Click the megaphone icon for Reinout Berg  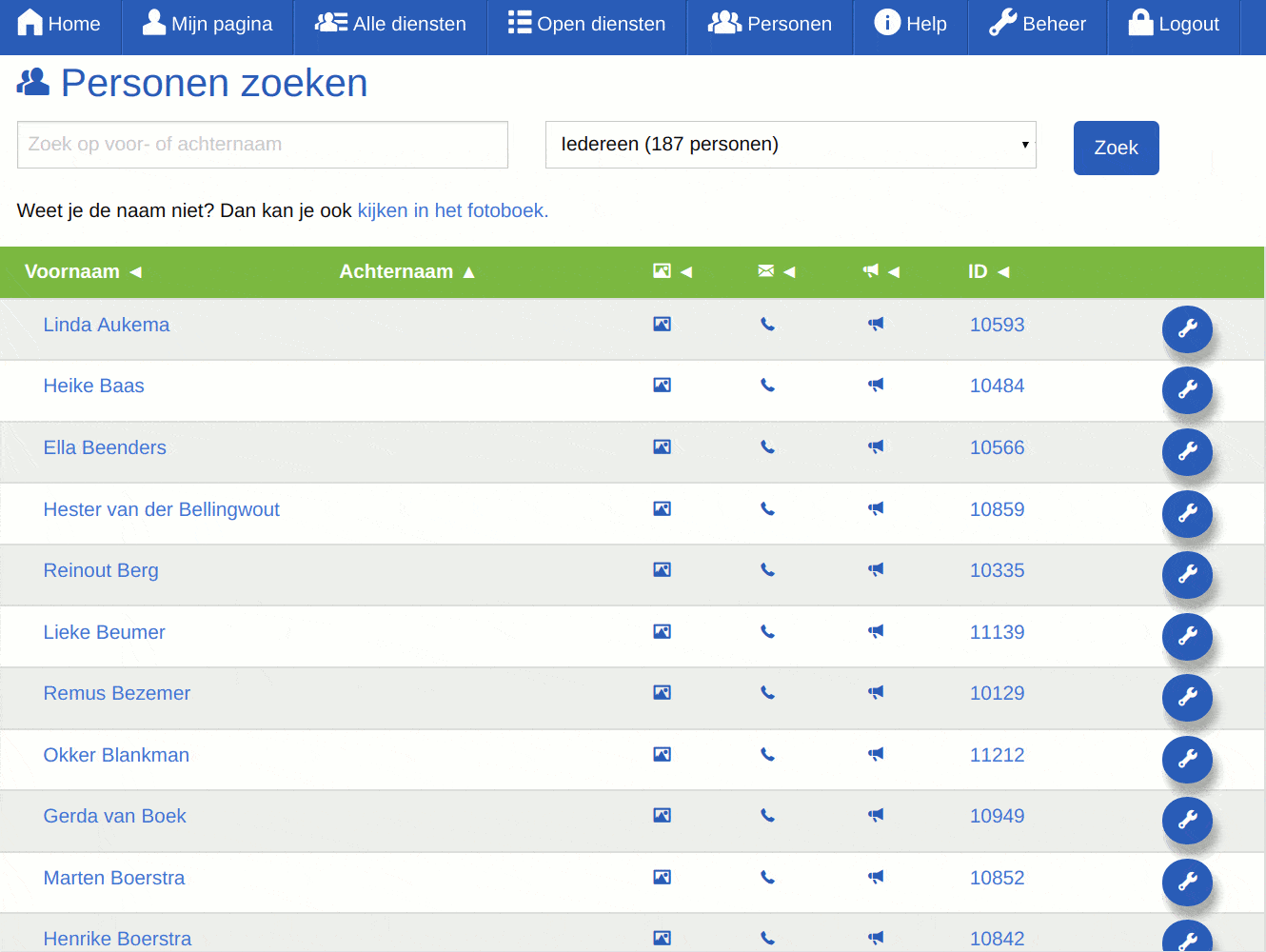(876, 569)
